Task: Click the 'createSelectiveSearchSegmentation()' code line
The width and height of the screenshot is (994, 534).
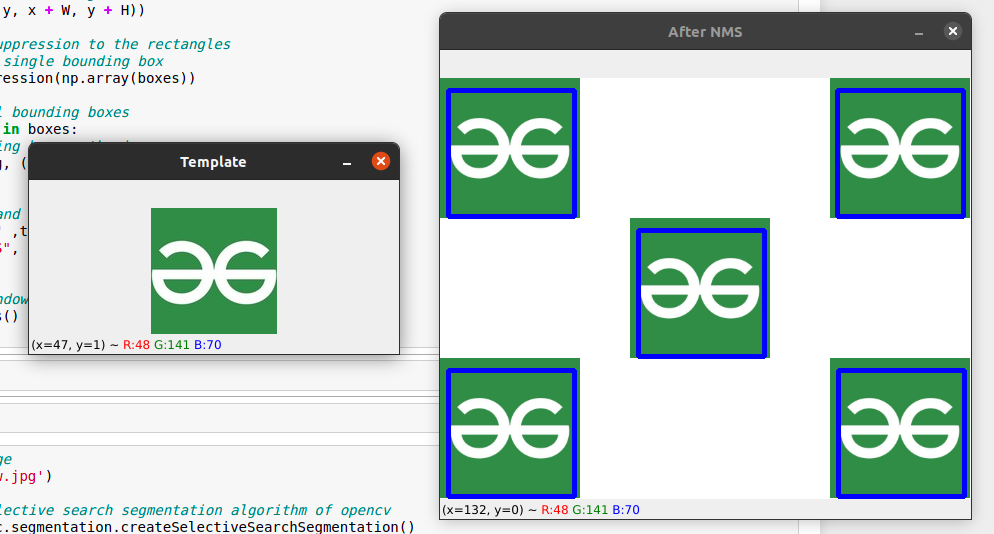Action: pos(207,527)
